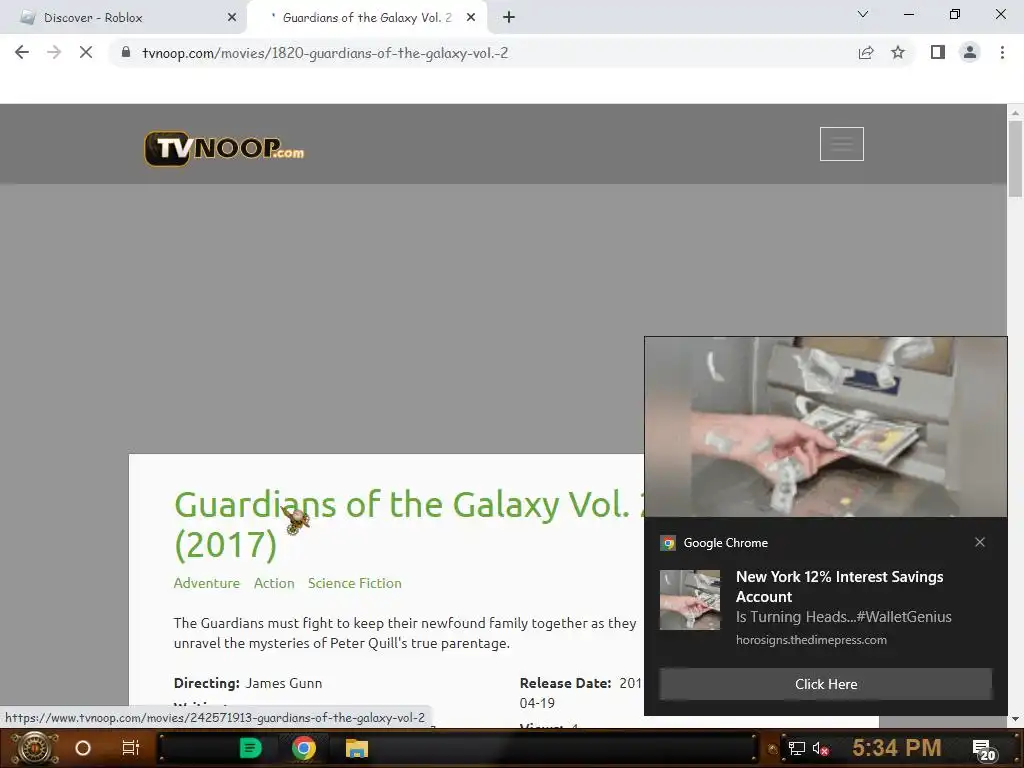Select the James Gunn director text

[283, 683]
